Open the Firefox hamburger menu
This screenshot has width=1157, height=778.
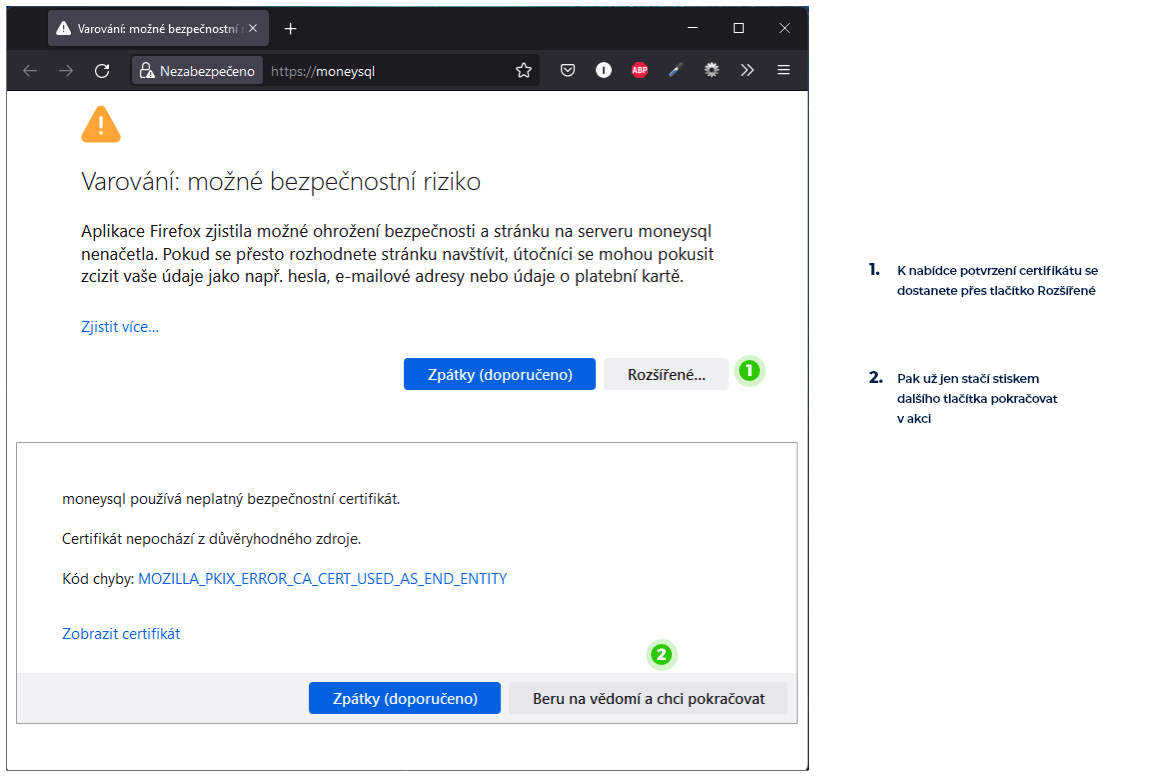[784, 70]
